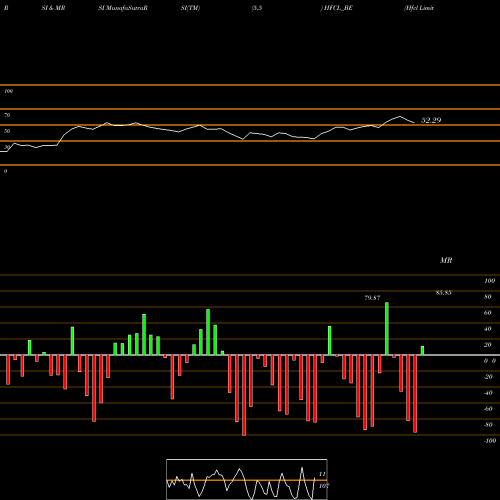Click the RSI axis label 50
This screenshot has width=500, height=500.
click(7, 131)
